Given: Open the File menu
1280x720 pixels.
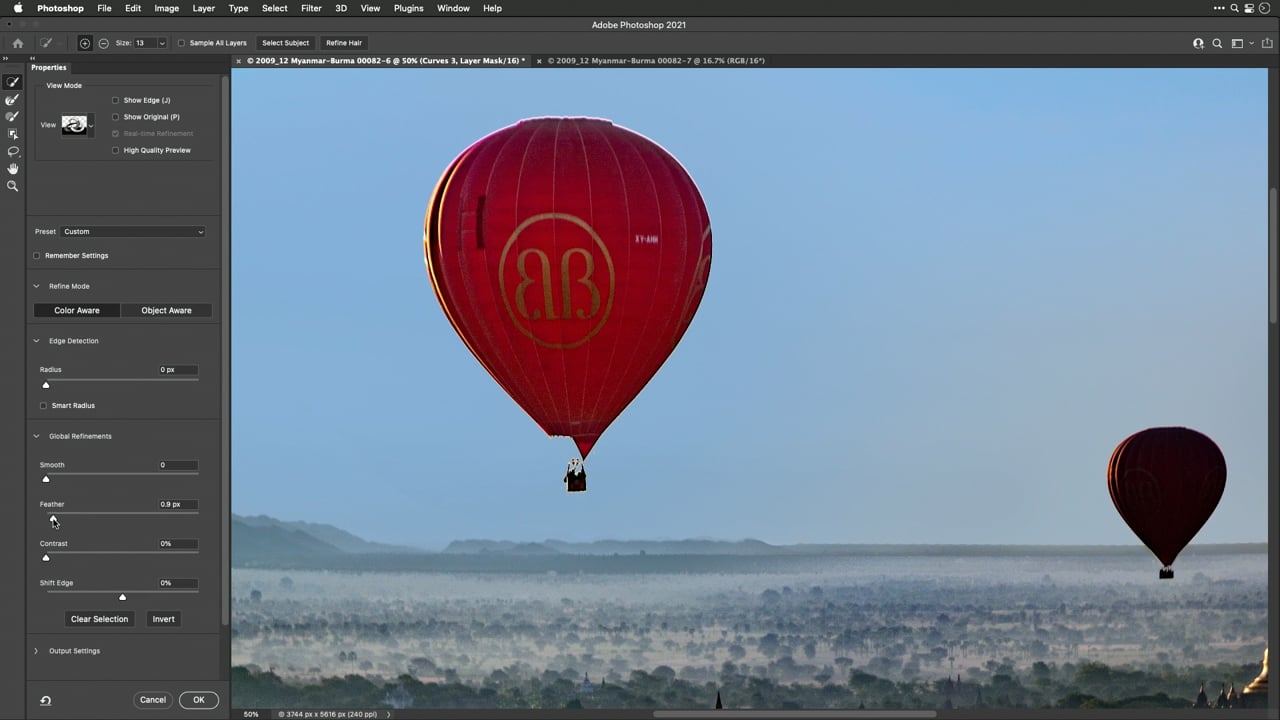Looking at the screenshot, I should pos(104,8).
